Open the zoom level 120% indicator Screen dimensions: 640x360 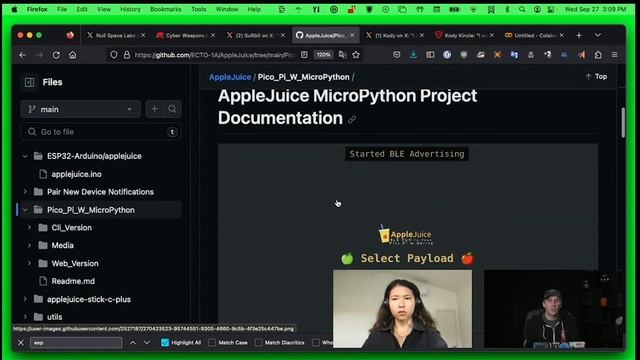323,55
